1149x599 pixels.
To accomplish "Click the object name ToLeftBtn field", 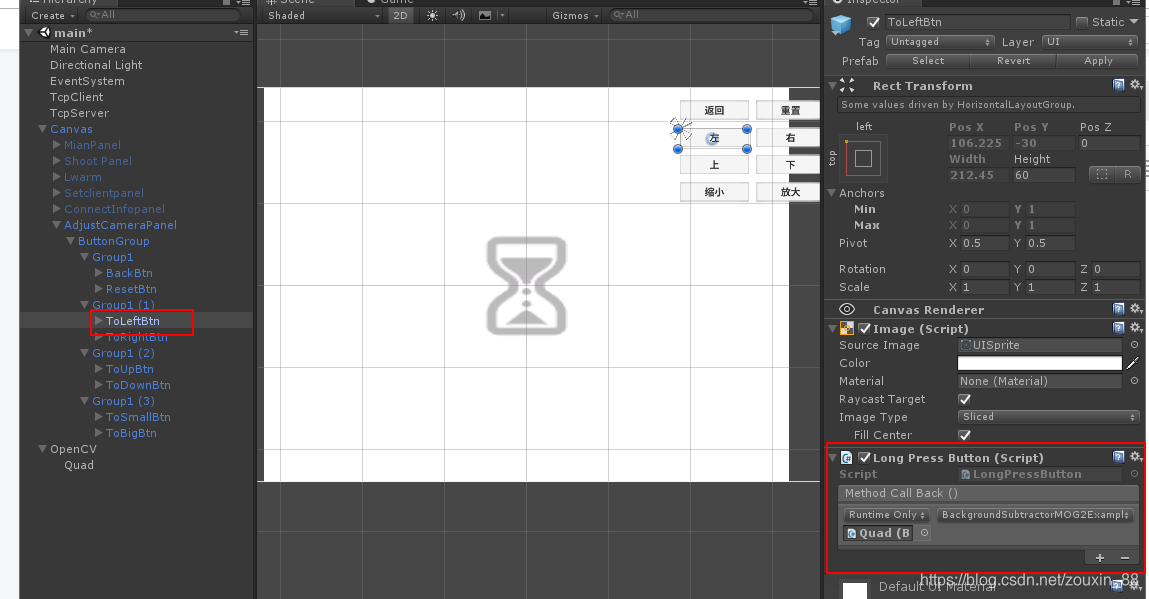I will click(977, 22).
